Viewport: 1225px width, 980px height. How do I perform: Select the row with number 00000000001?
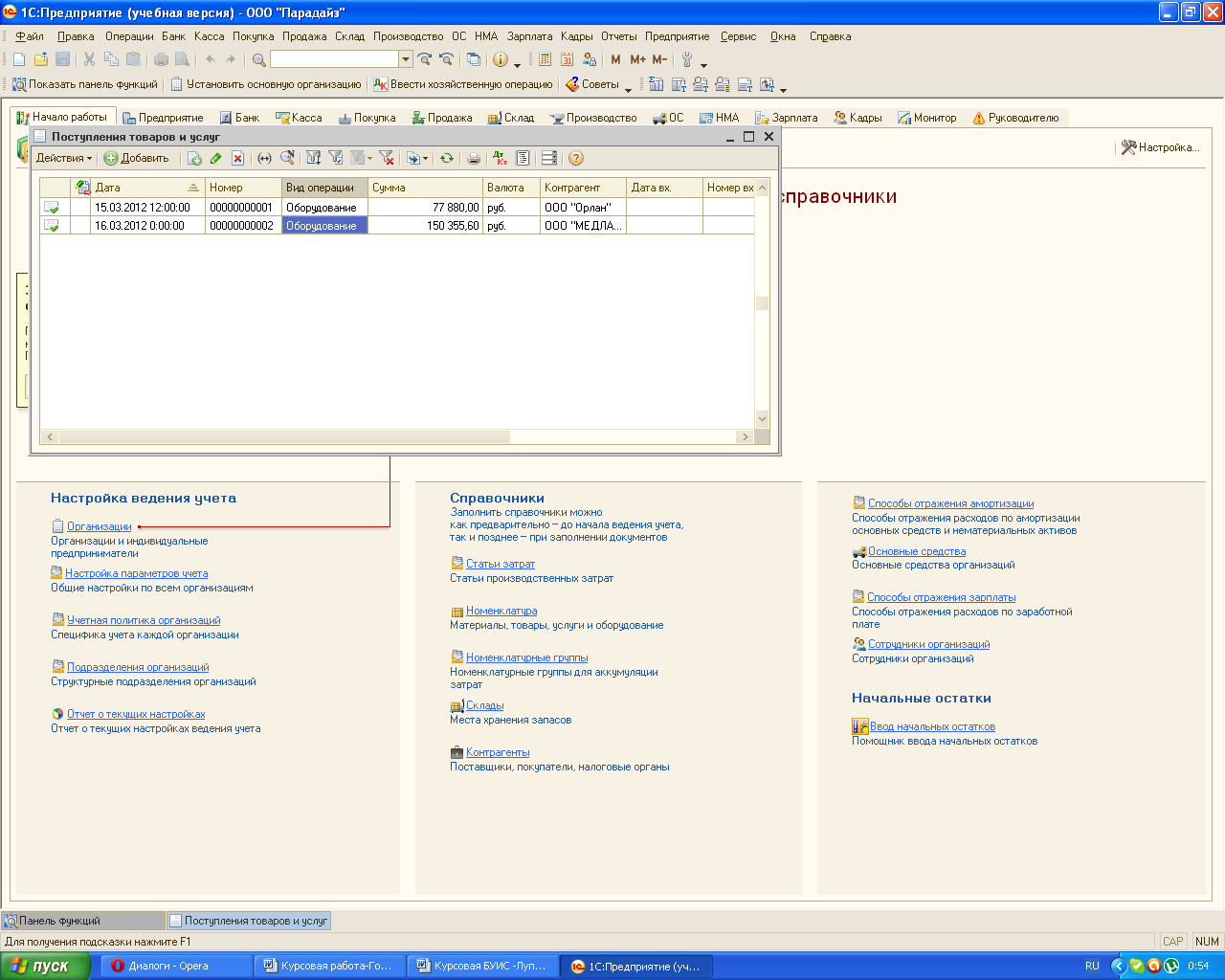pyautogui.click(x=241, y=207)
